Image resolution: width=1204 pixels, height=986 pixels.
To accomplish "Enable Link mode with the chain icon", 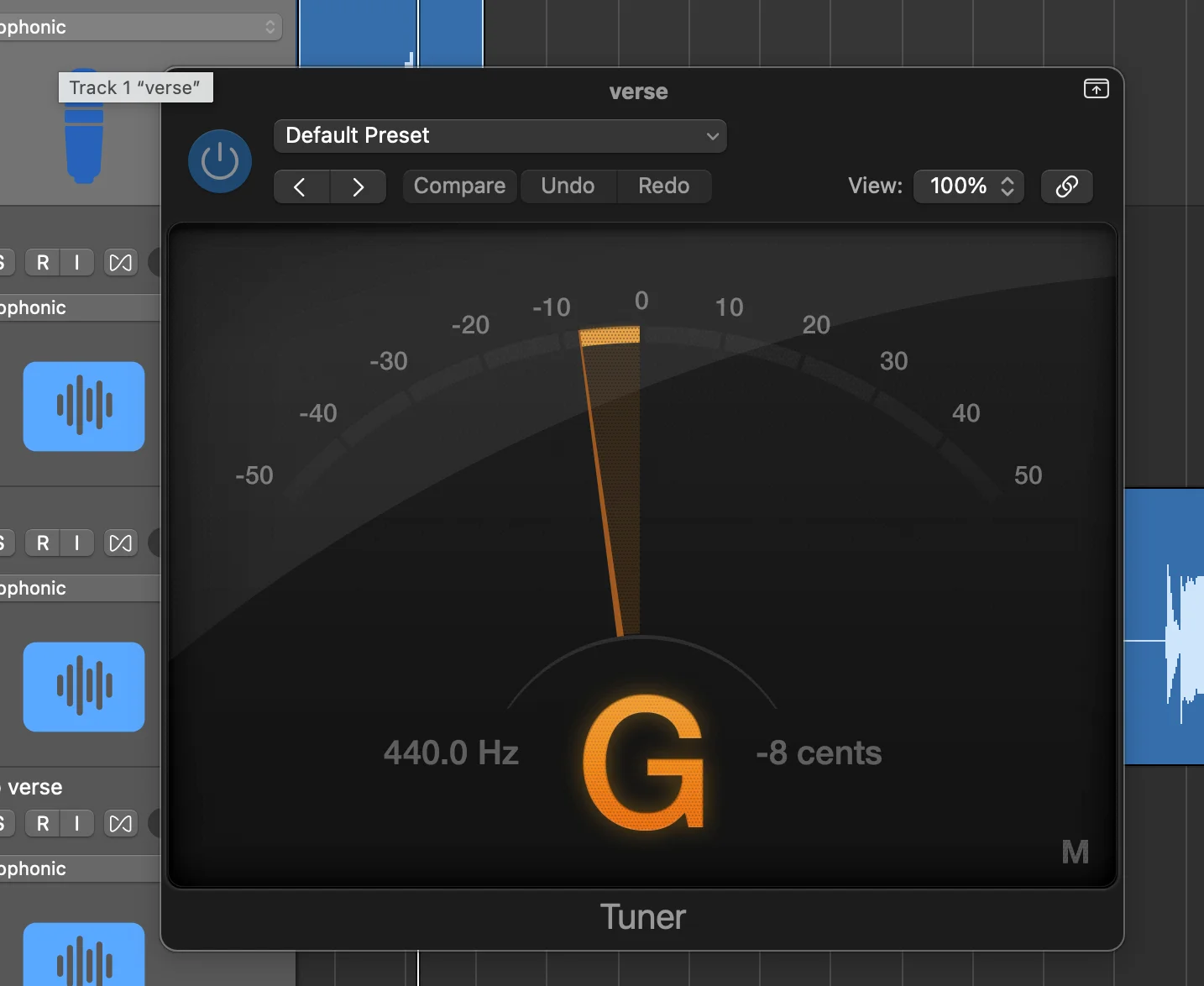I will (x=1067, y=186).
